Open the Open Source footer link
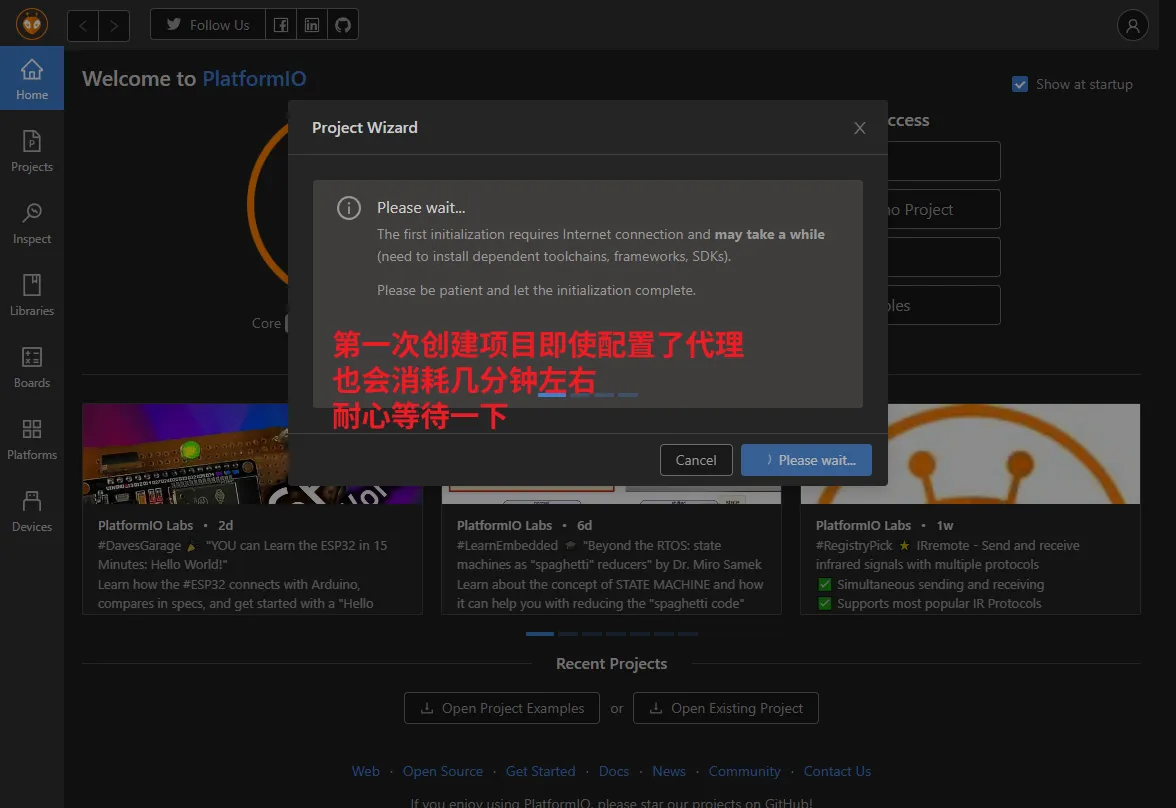This screenshot has width=1176, height=808. coord(442,771)
